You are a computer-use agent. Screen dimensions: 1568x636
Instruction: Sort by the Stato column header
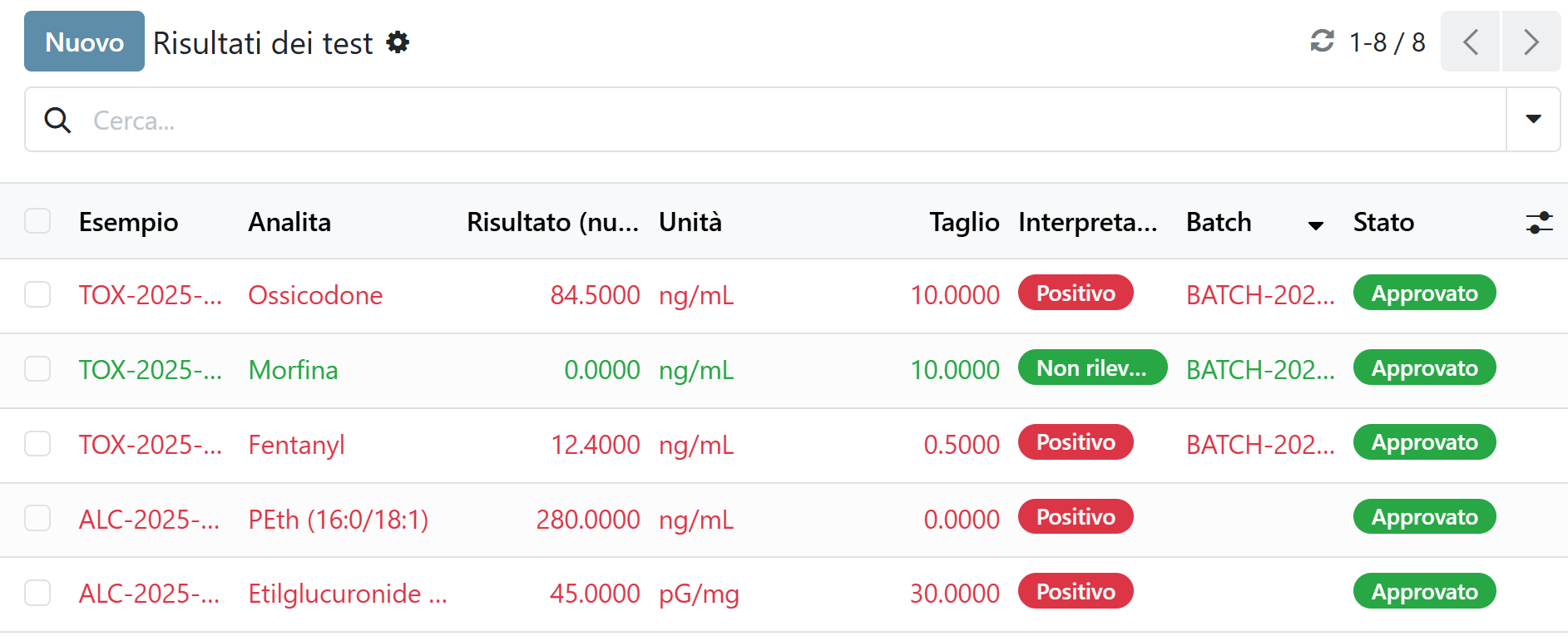pos(1383,222)
